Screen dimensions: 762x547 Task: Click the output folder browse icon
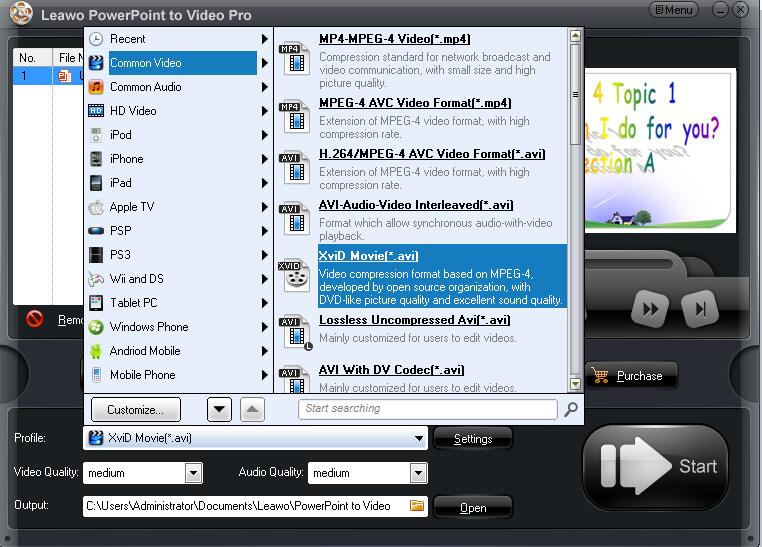pyautogui.click(x=417, y=506)
